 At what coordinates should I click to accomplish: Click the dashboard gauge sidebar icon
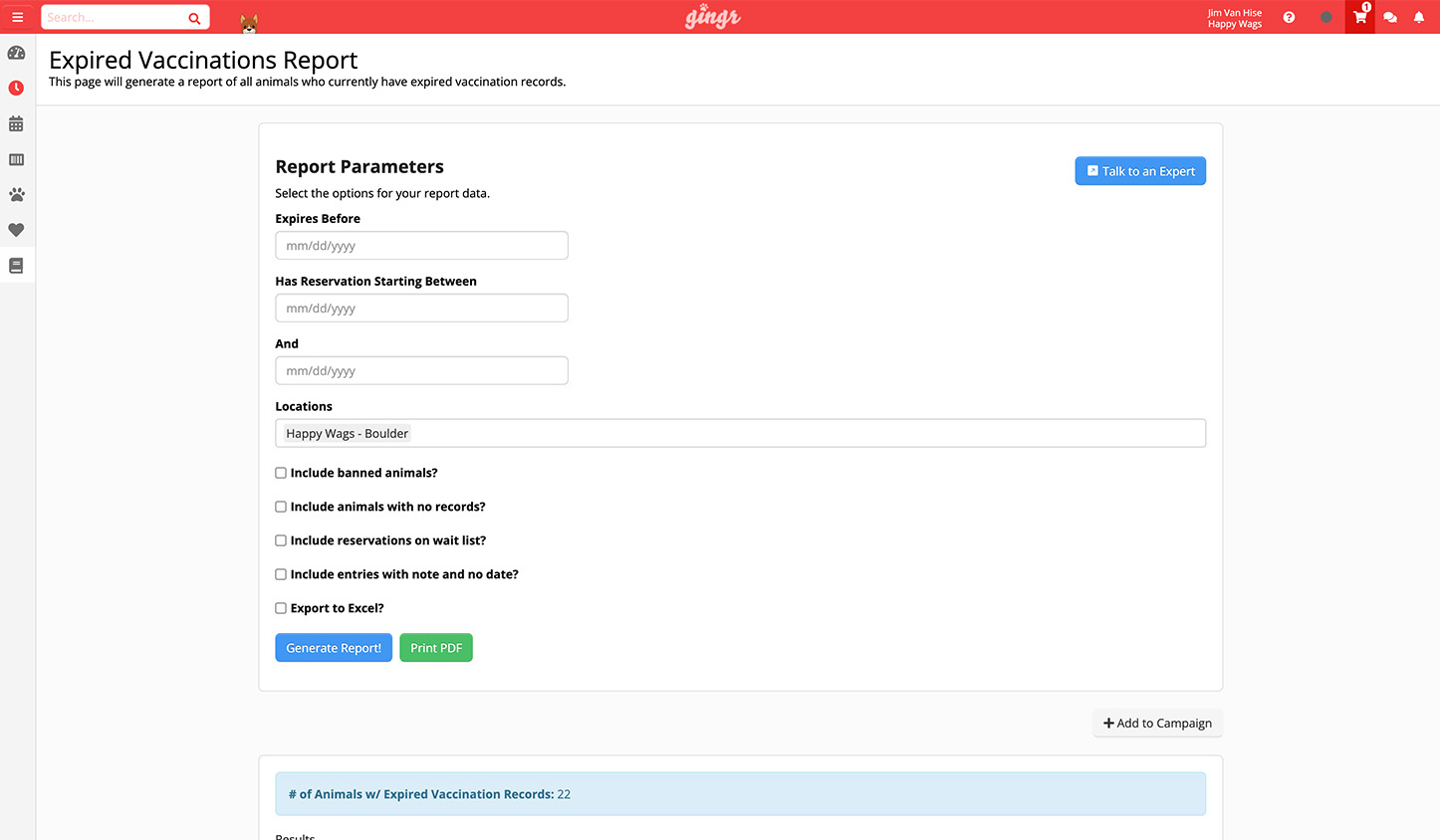[16, 53]
